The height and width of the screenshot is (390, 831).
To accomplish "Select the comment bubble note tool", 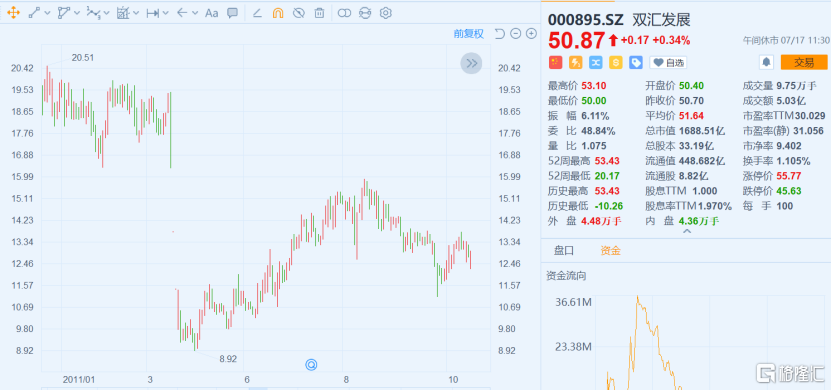I will 232,13.
